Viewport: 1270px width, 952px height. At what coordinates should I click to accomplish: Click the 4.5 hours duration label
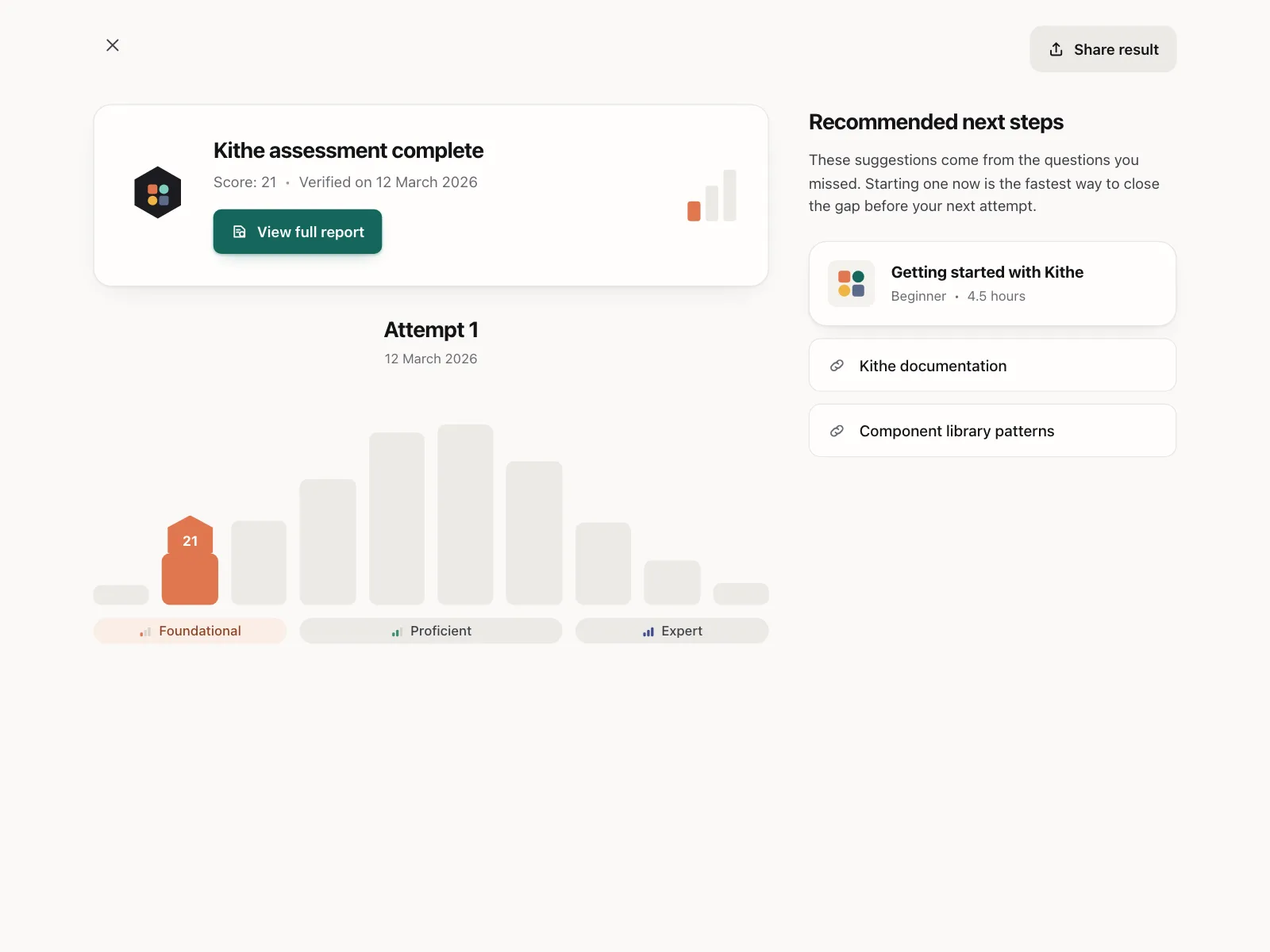(x=996, y=296)
